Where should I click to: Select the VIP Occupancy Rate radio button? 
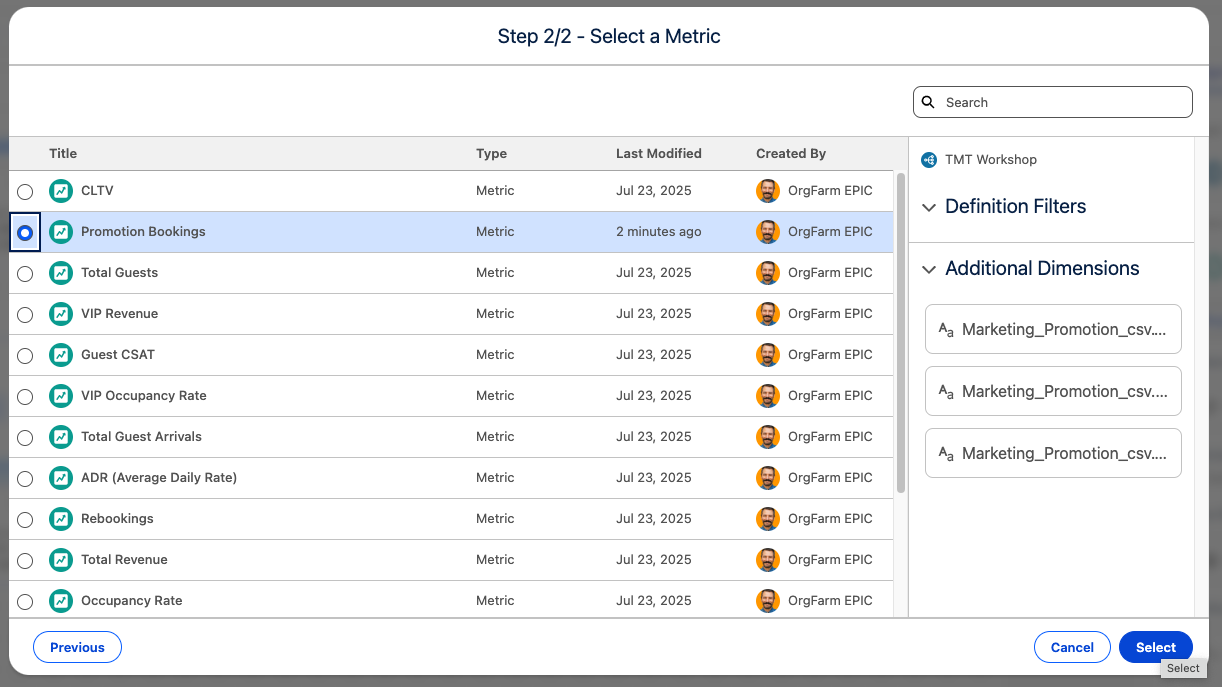click(x=25, y=397)
